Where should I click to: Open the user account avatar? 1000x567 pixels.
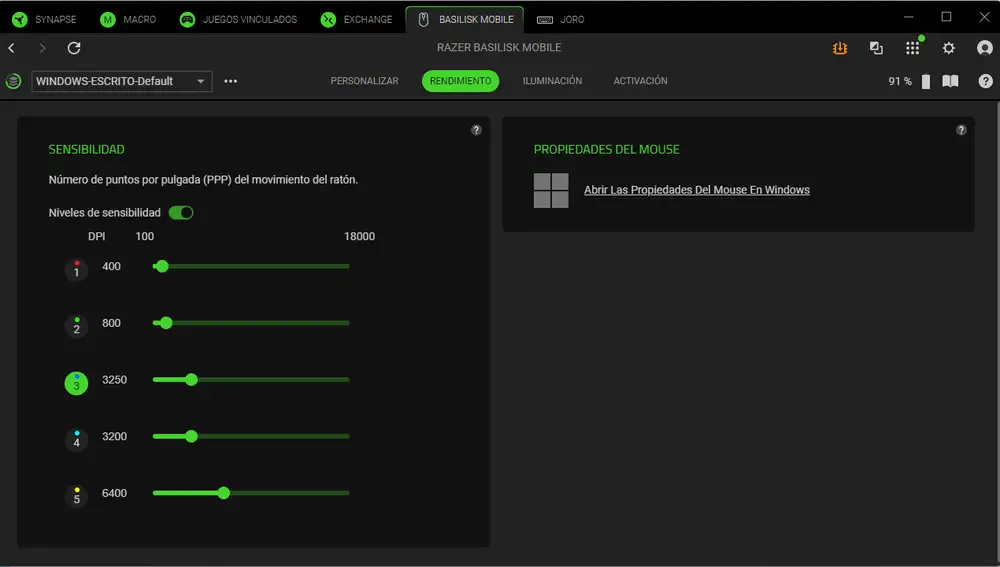(x=985, y=48)
